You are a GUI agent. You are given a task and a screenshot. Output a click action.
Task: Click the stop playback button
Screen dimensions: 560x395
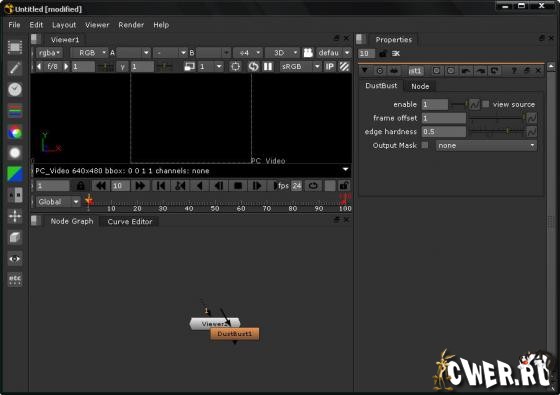click(x=238, y=186)
